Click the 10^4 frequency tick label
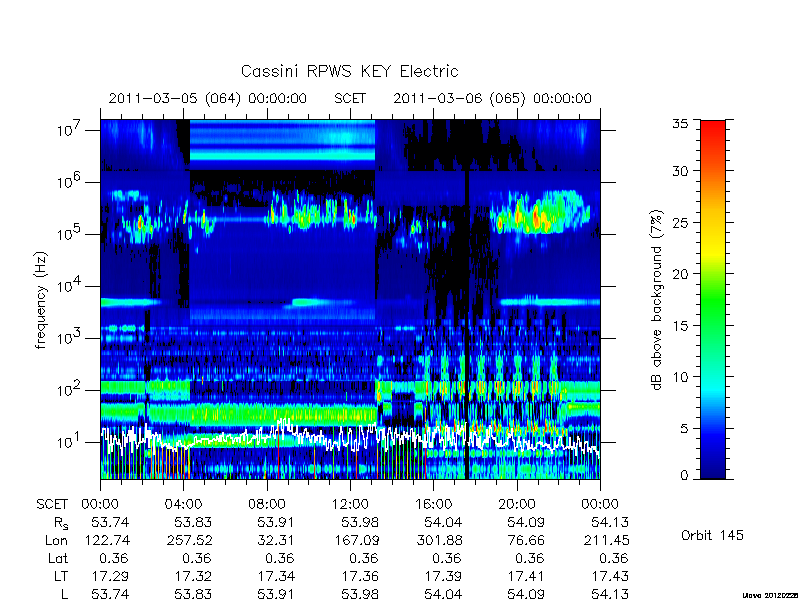800x600 pixels. (70, 286)
